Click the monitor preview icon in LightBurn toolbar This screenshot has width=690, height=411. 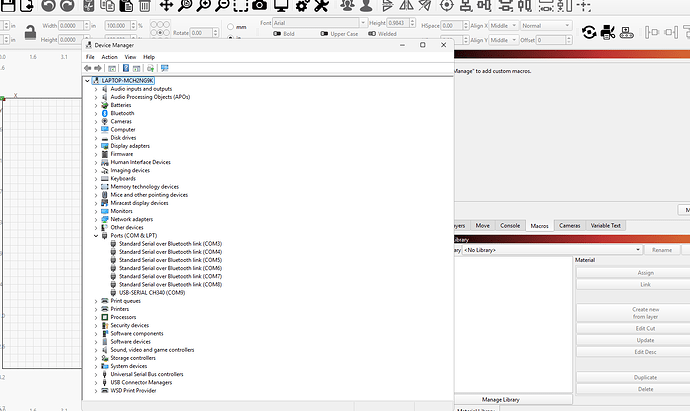tap(281, 5)
